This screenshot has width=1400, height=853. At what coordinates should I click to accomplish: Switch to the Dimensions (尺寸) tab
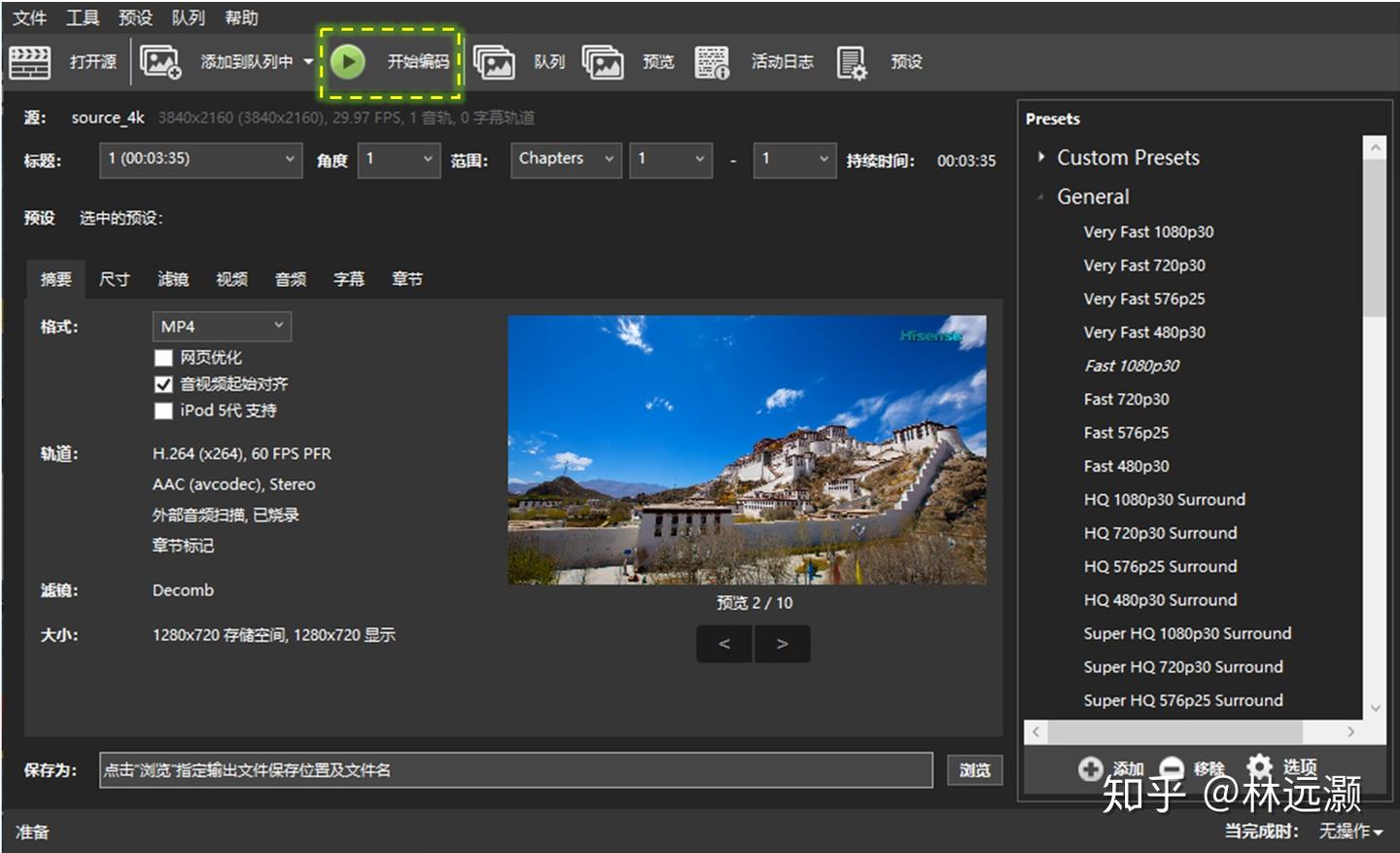click(115, 279)
